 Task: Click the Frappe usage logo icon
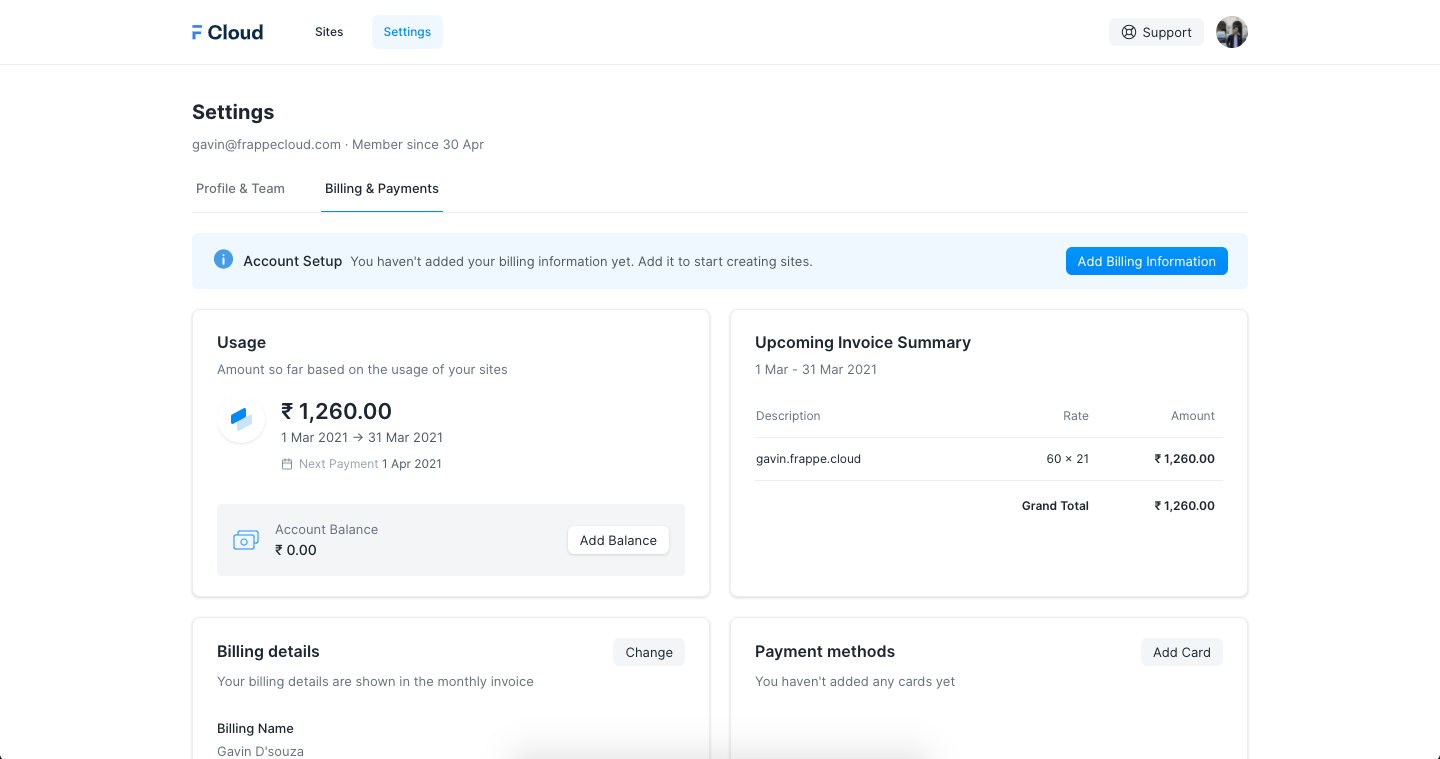[241, 419]
